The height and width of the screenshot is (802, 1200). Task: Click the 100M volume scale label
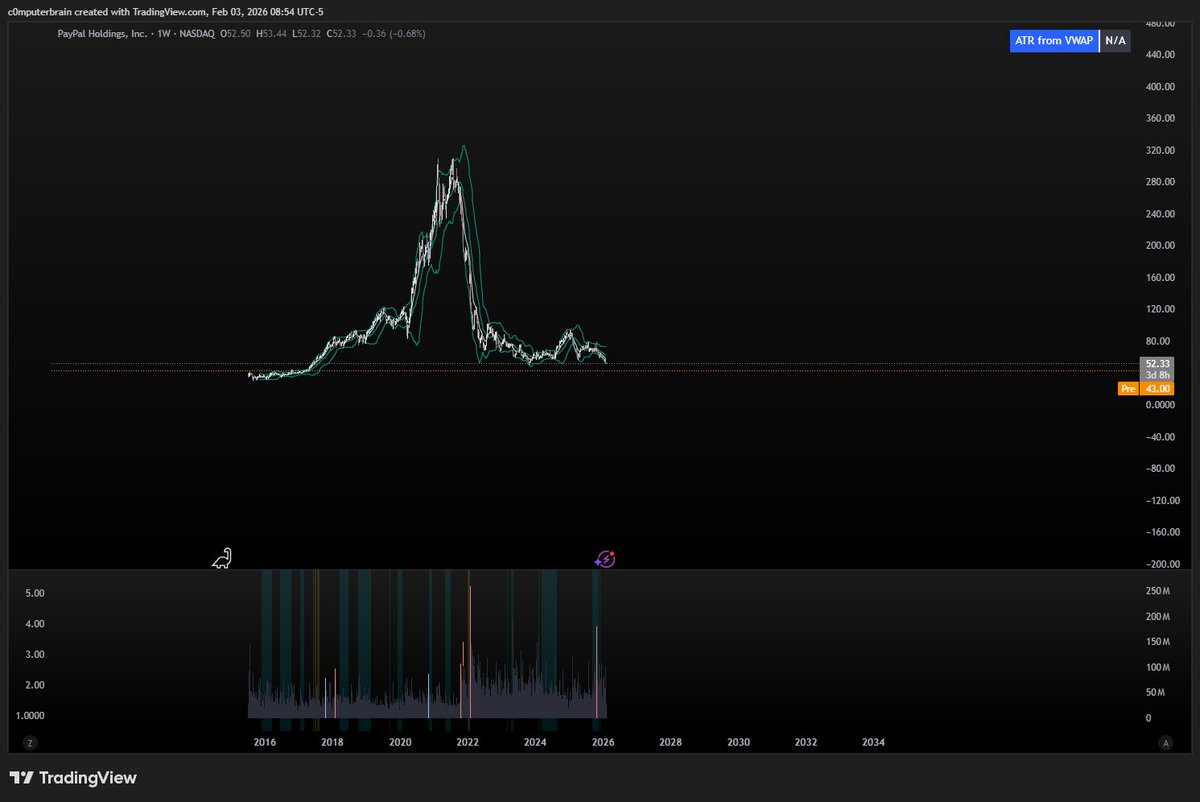[x=1159, y=668]
